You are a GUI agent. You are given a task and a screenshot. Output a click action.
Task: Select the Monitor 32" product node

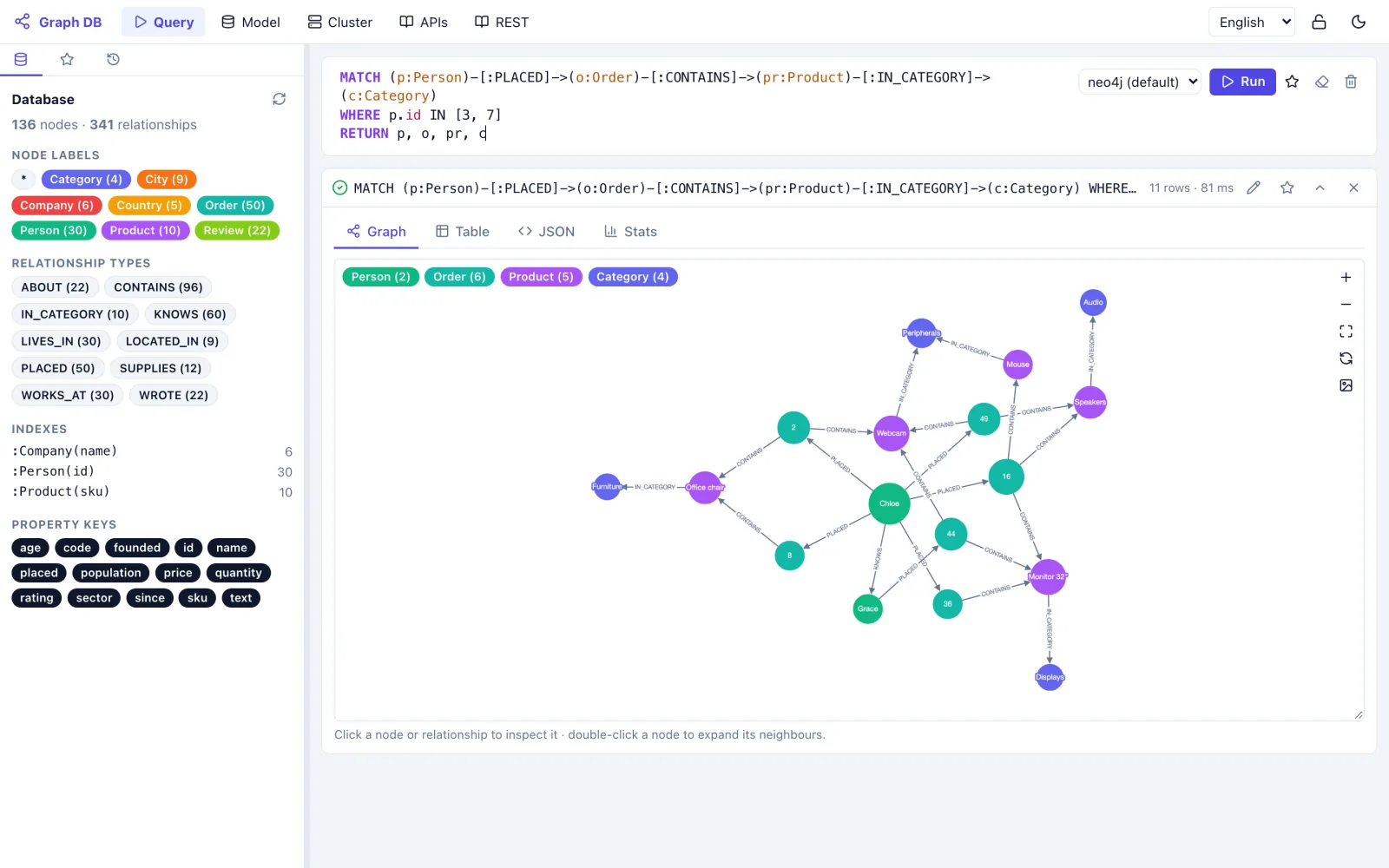1048,576
